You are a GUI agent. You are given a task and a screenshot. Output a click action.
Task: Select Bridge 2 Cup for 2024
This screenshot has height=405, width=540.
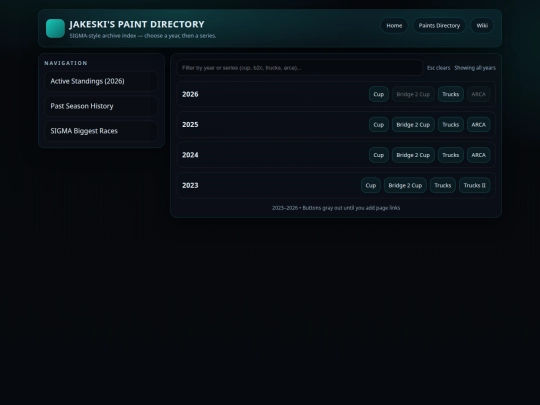pyautogui.click(x=413, y=155)
